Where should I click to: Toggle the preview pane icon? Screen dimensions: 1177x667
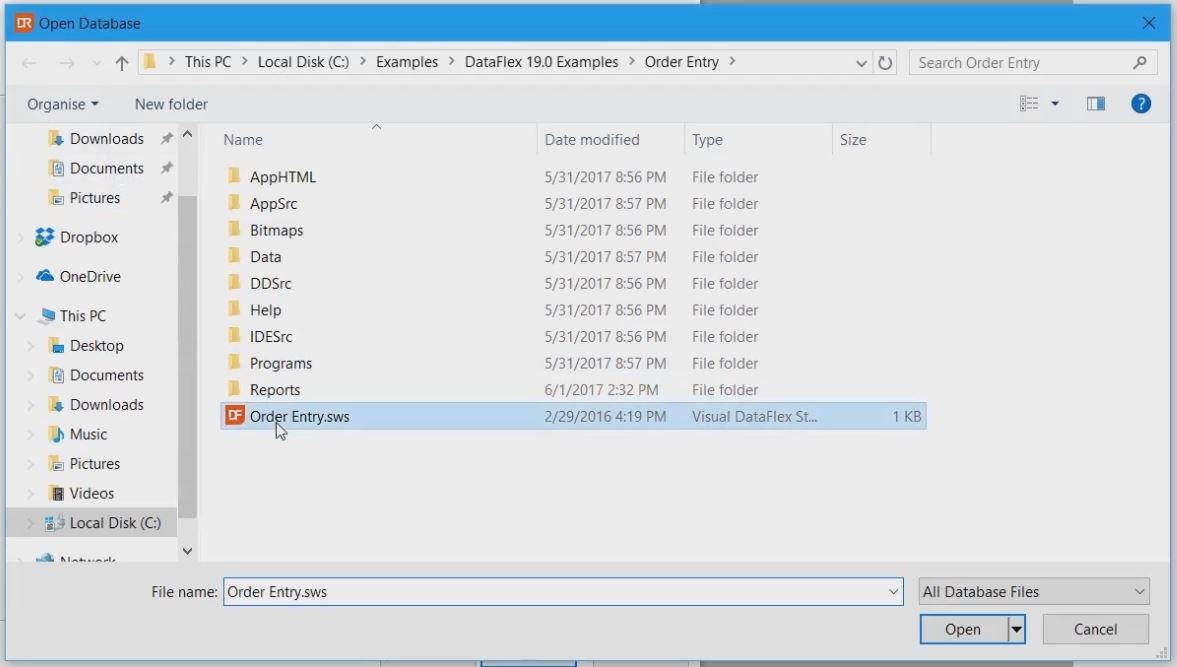click(1095, 104)
